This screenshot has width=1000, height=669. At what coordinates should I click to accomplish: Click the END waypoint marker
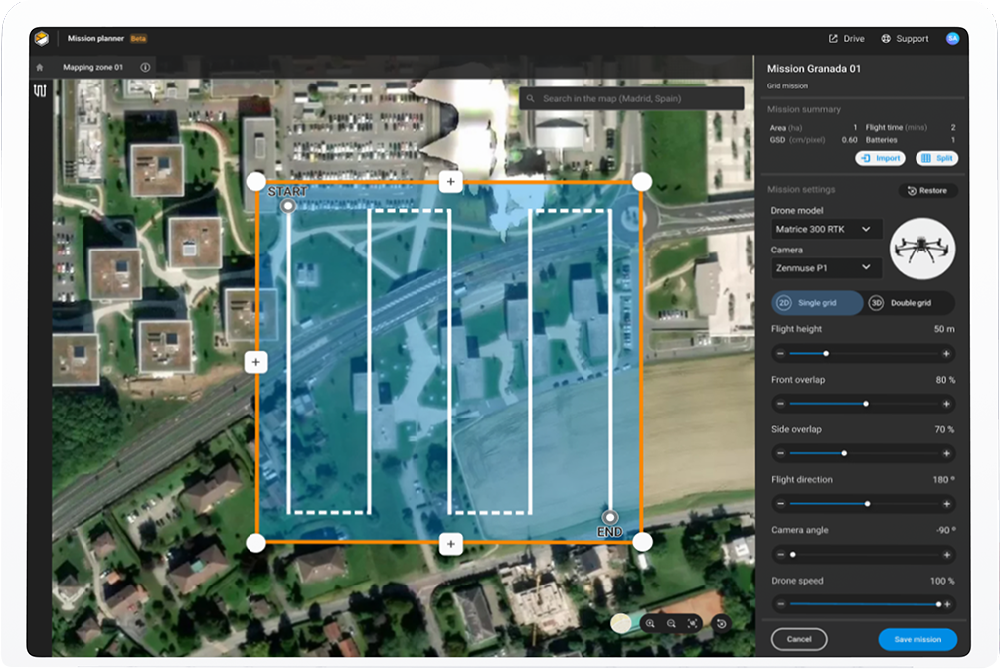610,517
